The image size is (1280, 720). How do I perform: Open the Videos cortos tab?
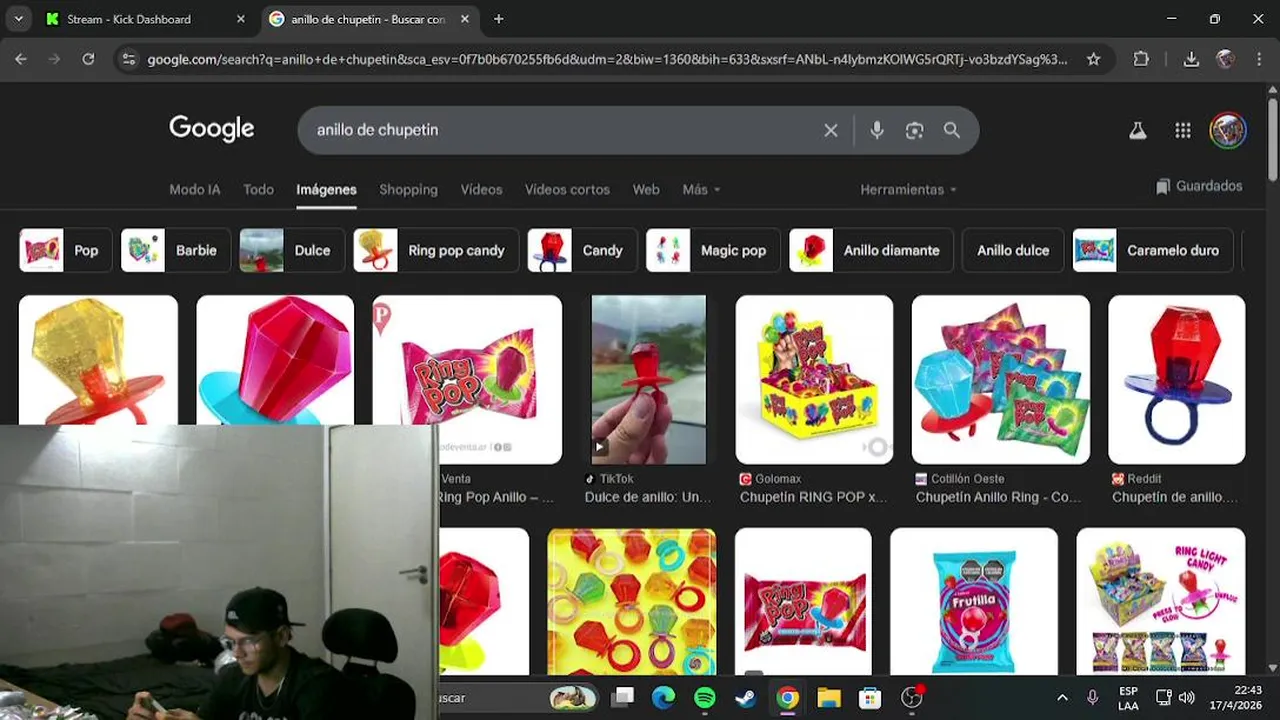coord(567,189)
